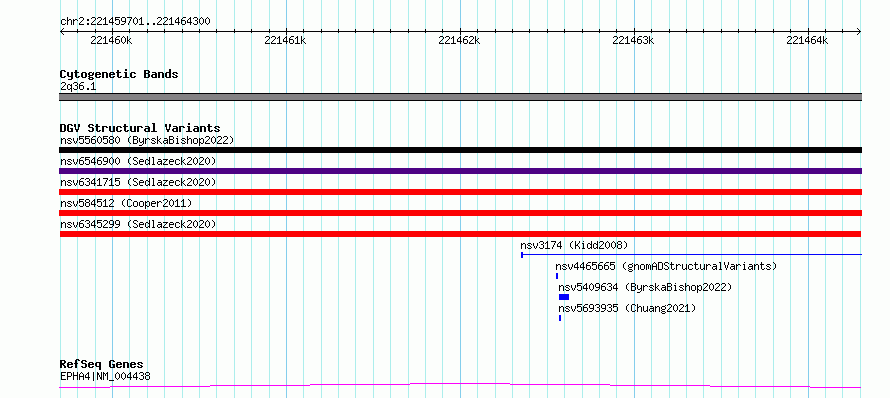Screen dimensions: 890x398
Task: Select the thin blue nsv3174 variant line
Action: [x=691, y=255]
